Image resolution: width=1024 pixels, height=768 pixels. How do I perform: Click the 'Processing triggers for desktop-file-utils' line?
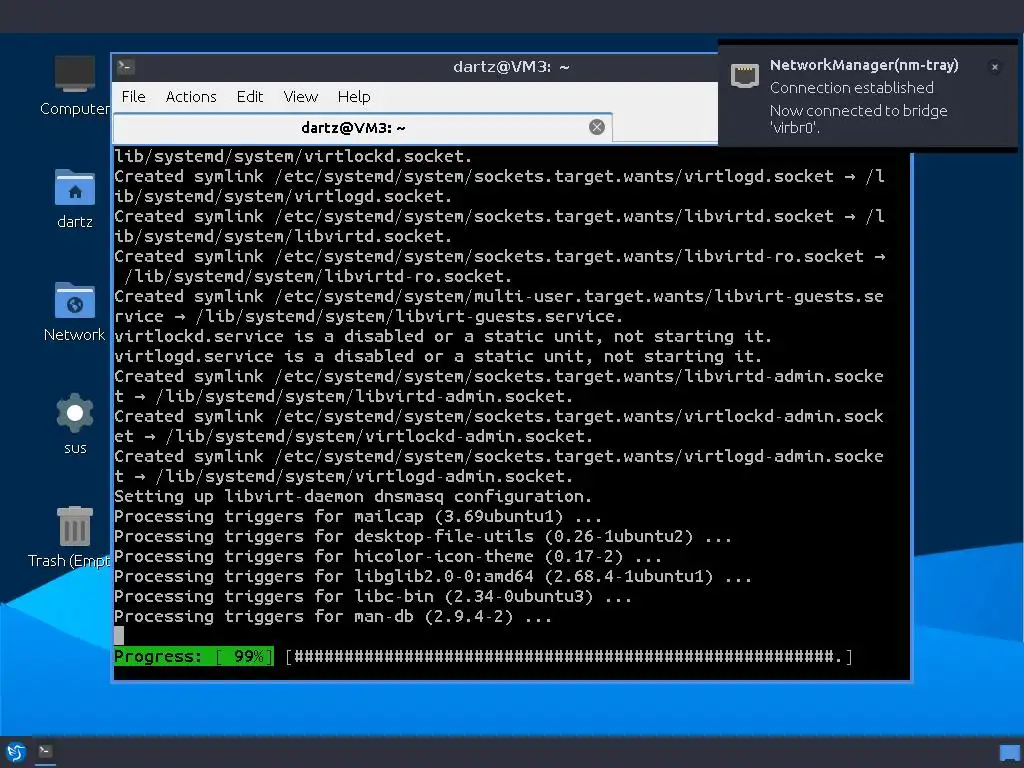[x=423, y=536]
